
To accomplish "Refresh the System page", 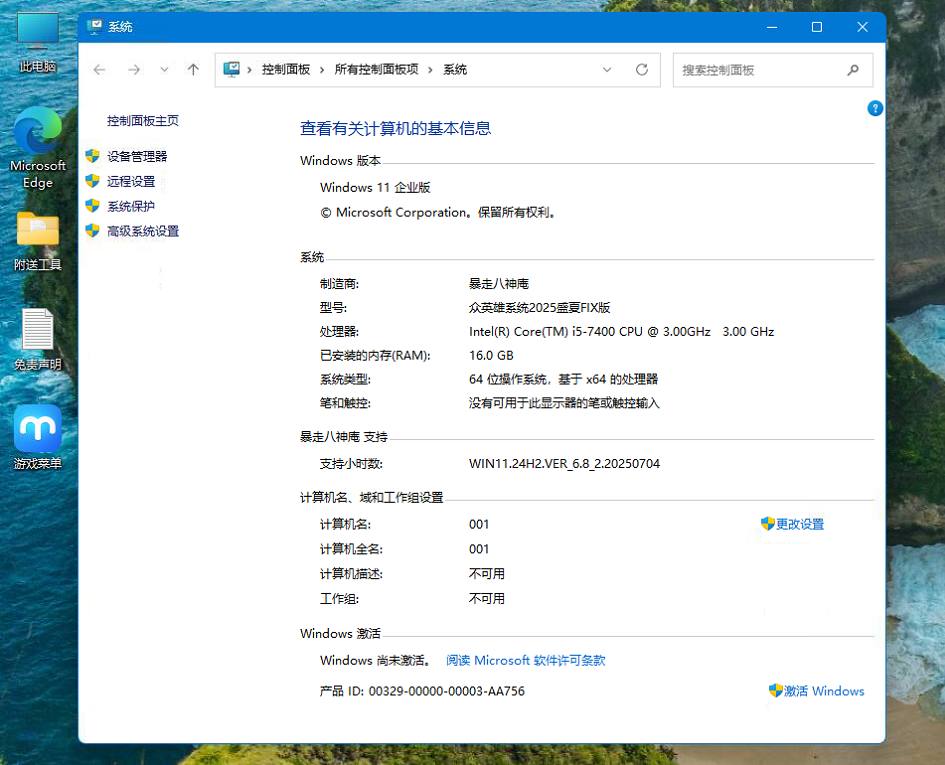I will (x=642, y=70).
